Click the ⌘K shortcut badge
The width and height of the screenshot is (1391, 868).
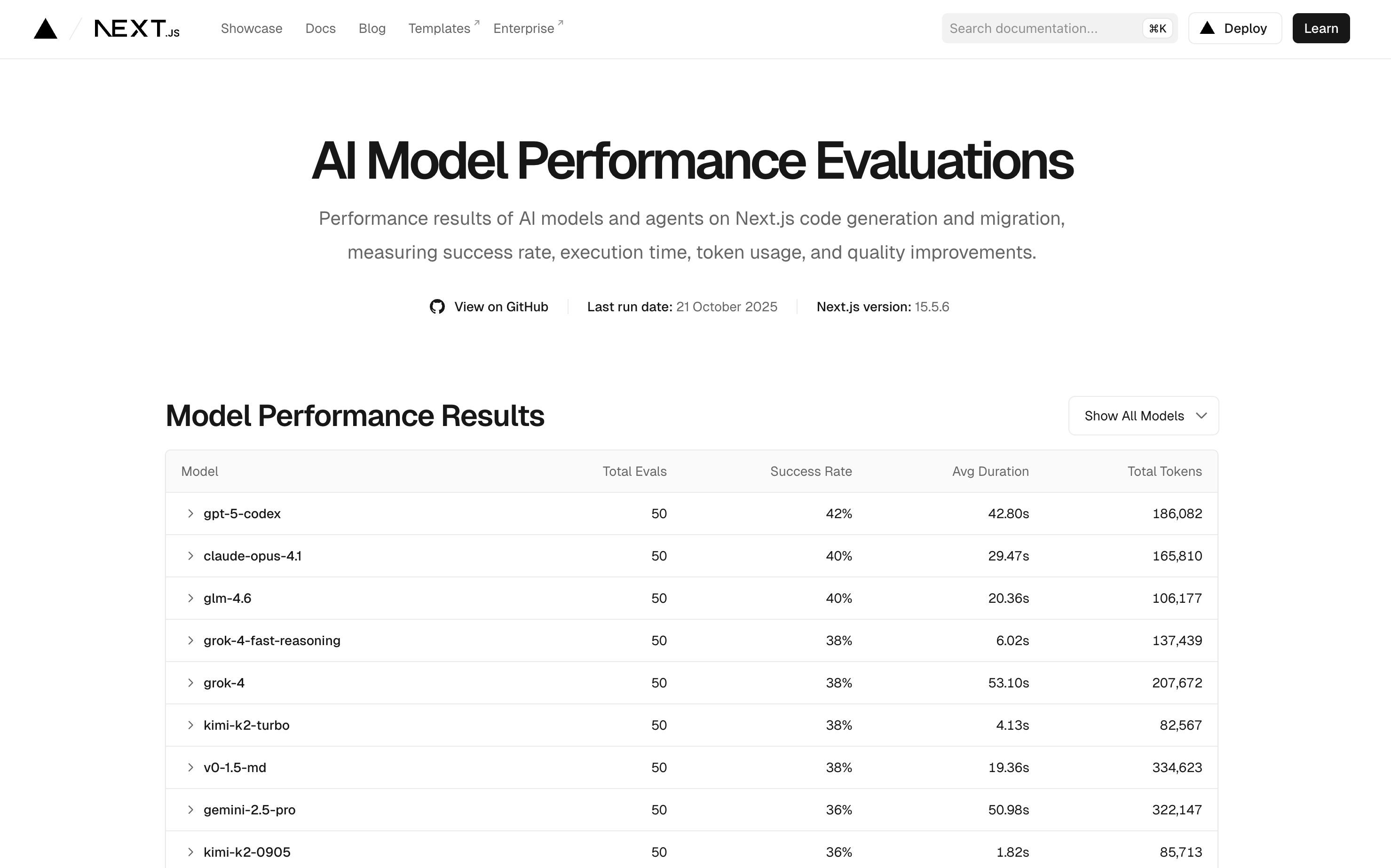coord(1157,29)
